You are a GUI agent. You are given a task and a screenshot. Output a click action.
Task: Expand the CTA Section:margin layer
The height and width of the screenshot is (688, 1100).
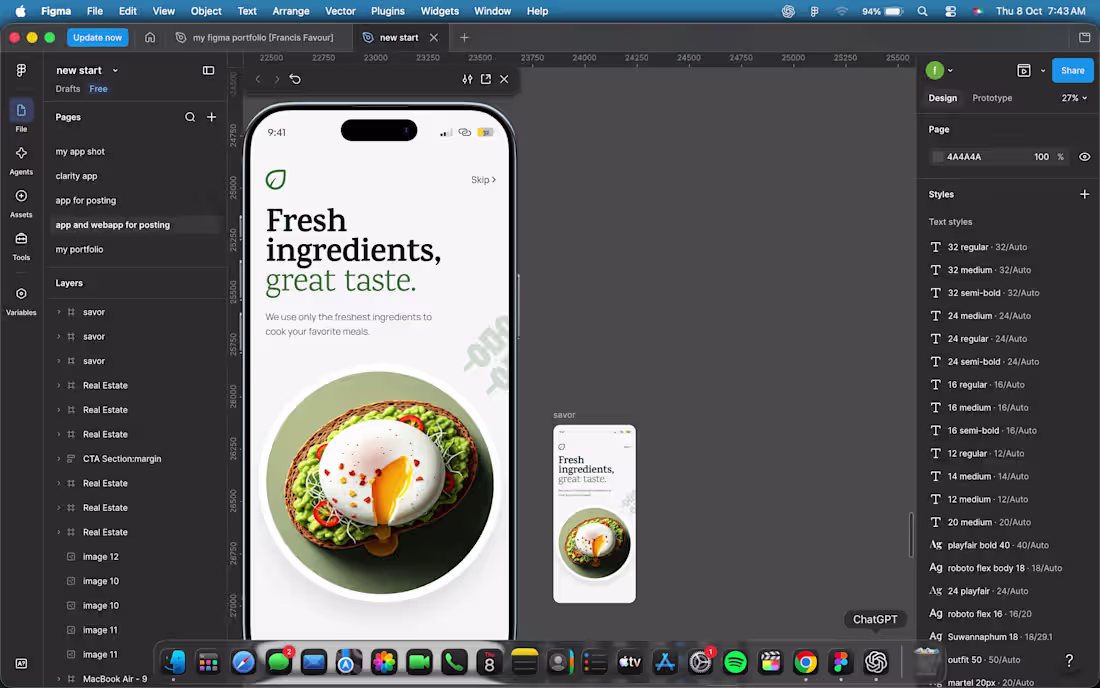59,459
